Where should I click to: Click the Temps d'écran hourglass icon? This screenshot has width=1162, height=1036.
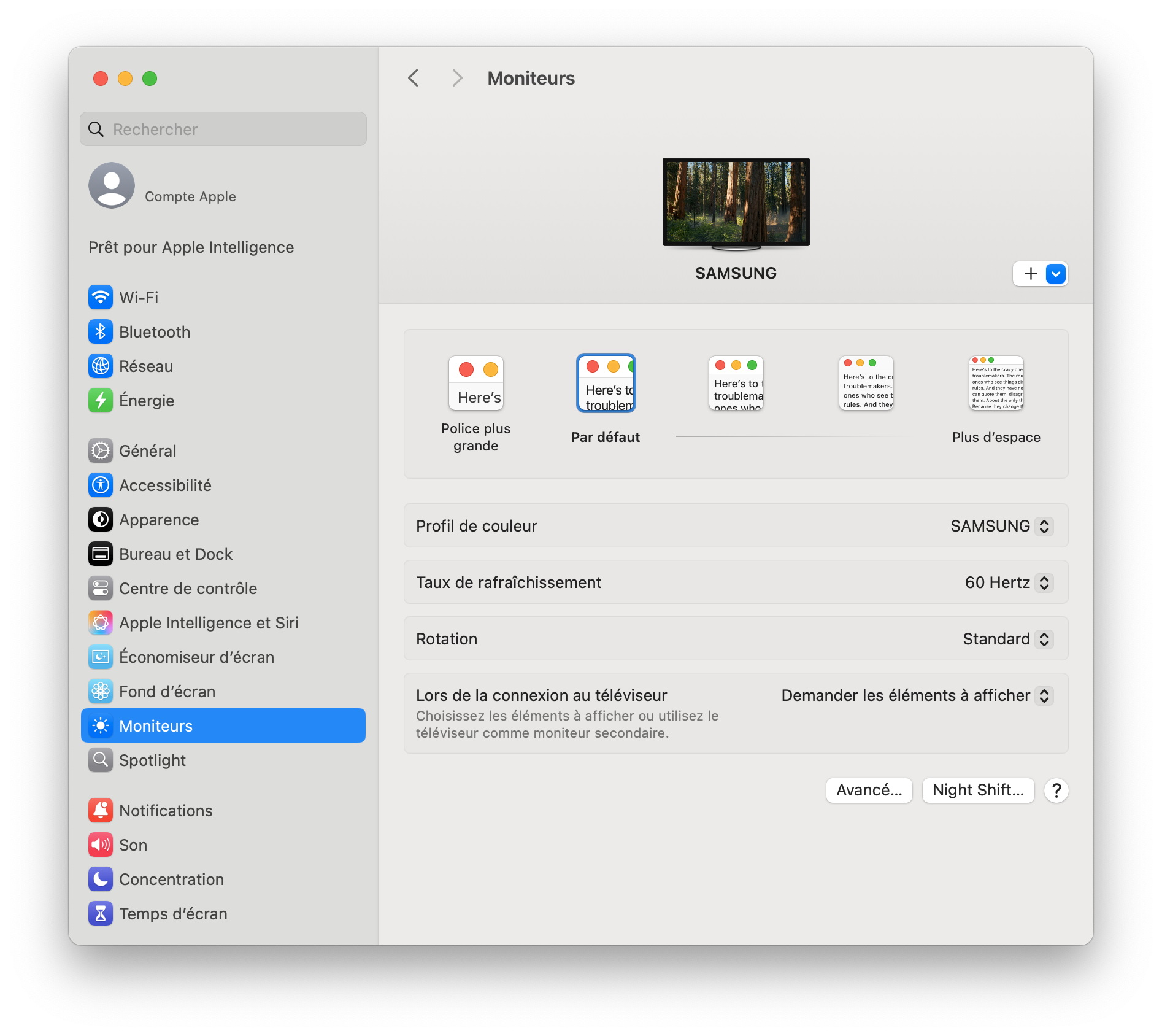click(101, 914)
